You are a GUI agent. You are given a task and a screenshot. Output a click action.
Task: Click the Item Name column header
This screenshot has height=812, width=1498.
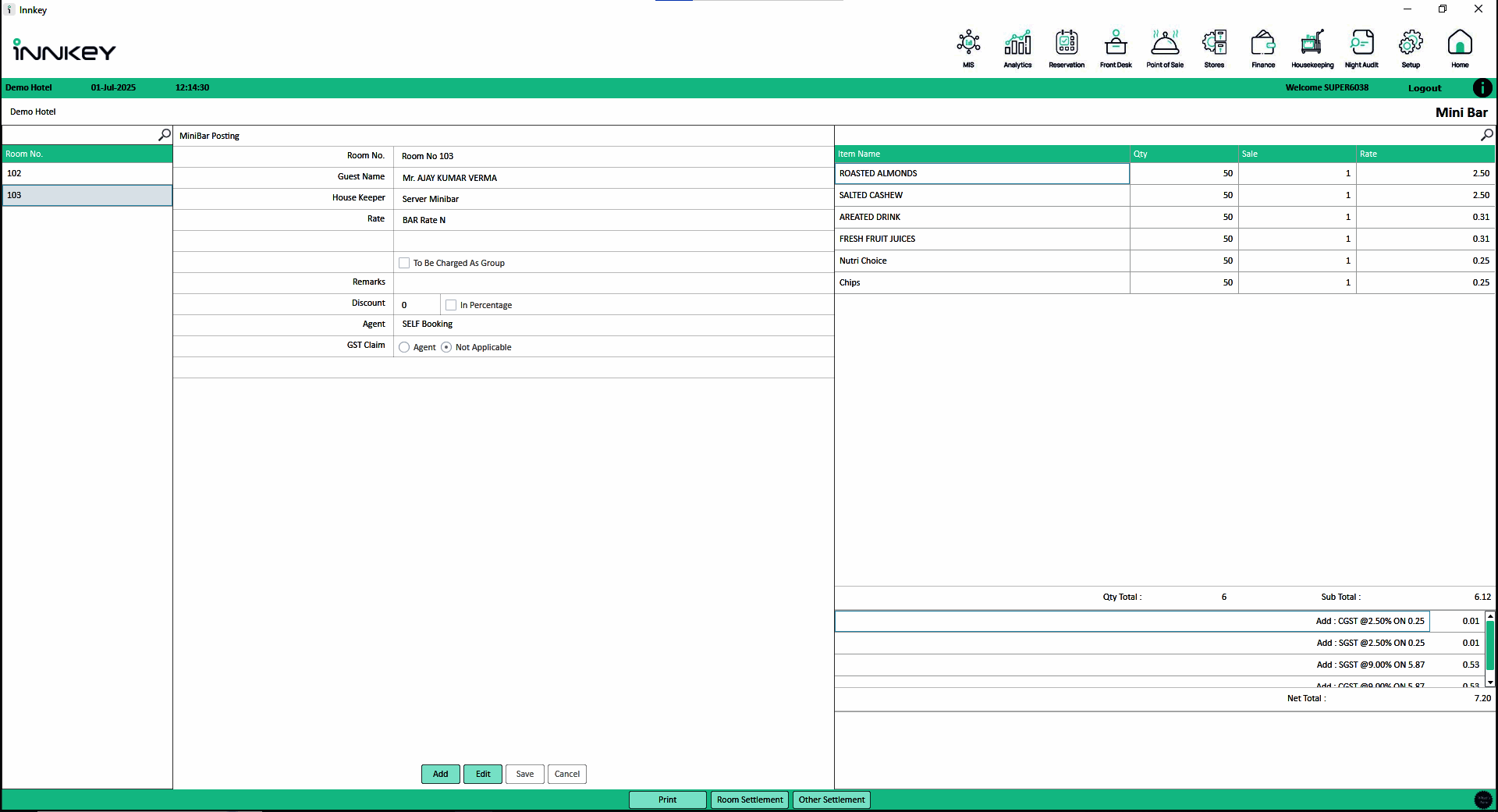[x=982, y=154]
